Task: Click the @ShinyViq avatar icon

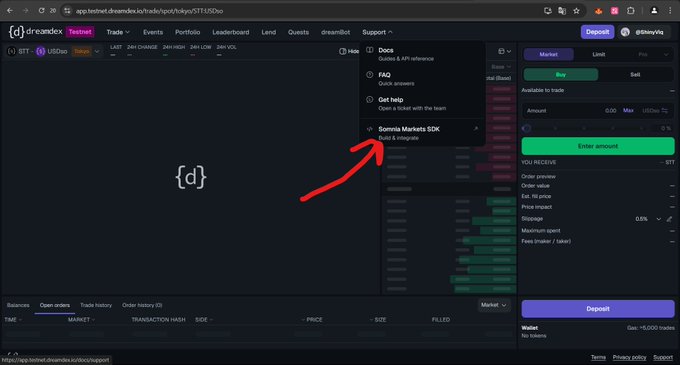Action: tap(625, 32)
